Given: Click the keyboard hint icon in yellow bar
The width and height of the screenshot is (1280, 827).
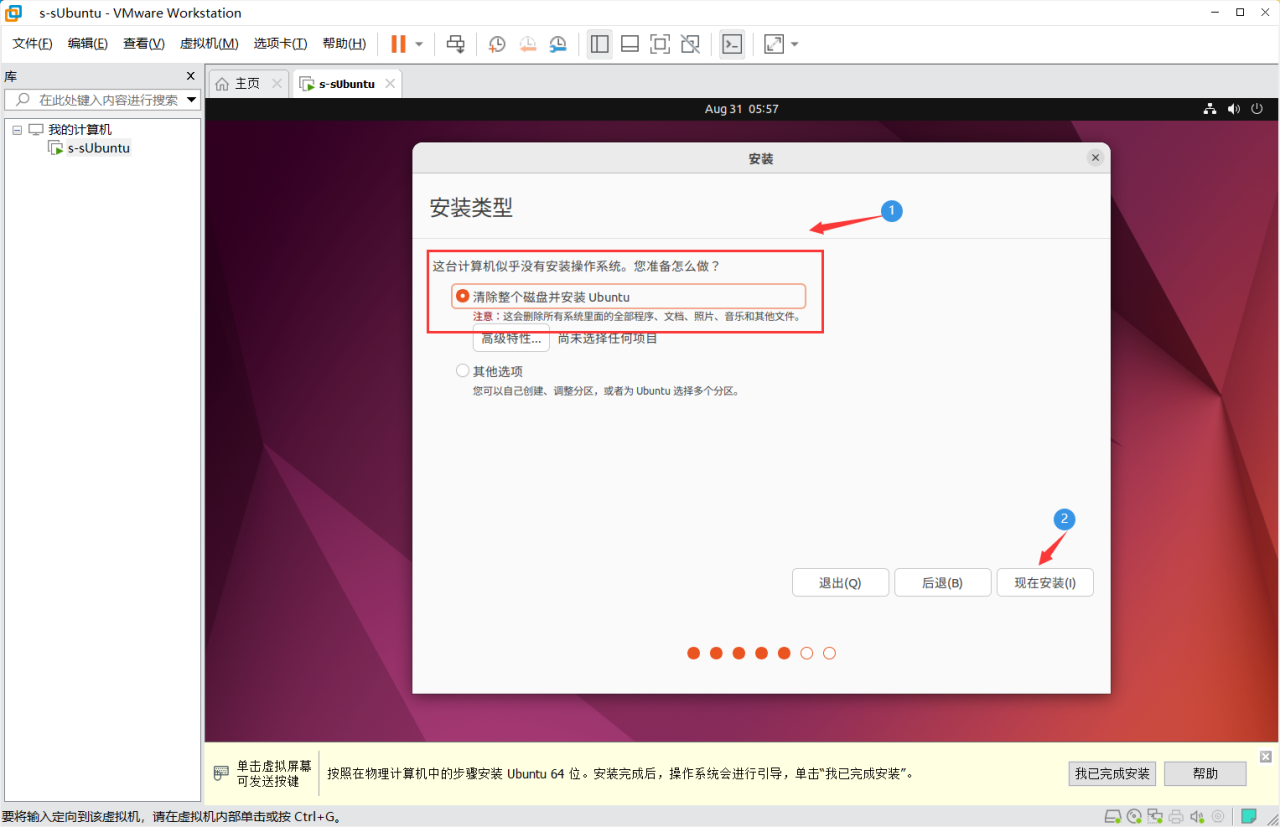Looking at the screenshot, I should click(x=221, y=774).
